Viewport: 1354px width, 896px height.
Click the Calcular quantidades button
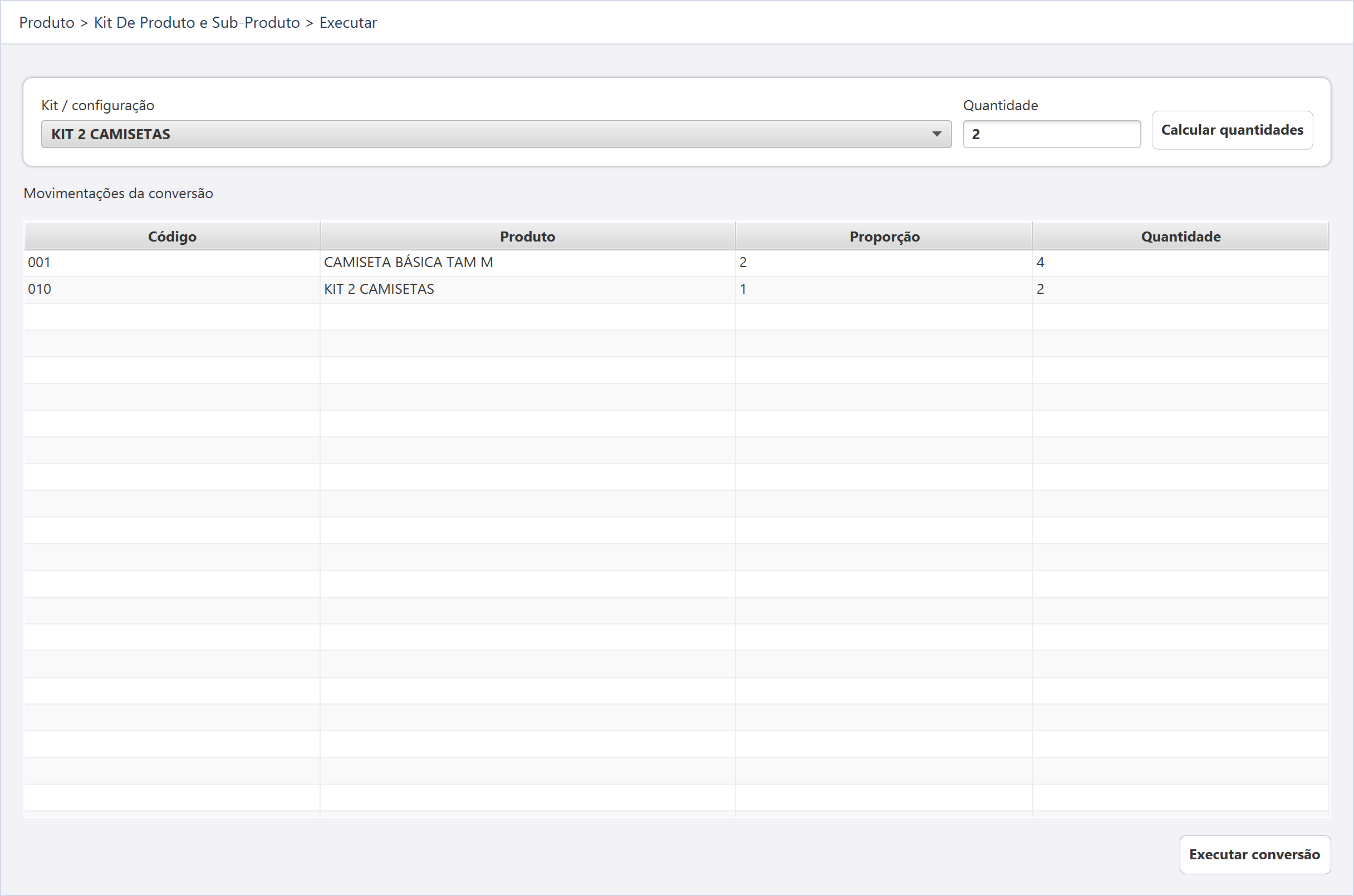point(1232,130)
